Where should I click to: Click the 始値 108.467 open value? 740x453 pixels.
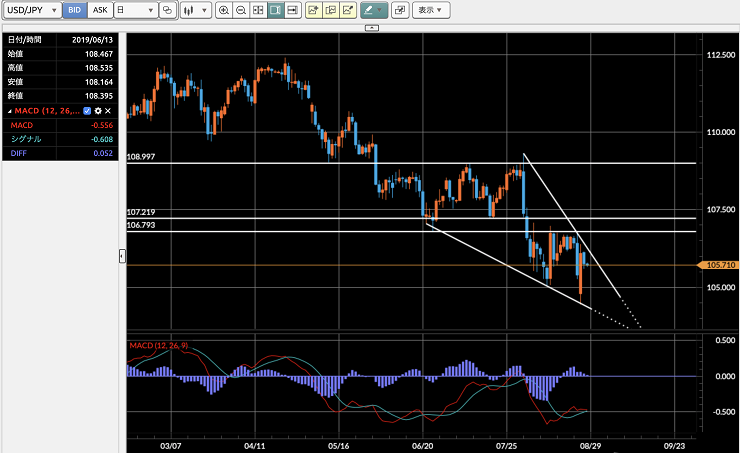point(99,54)
